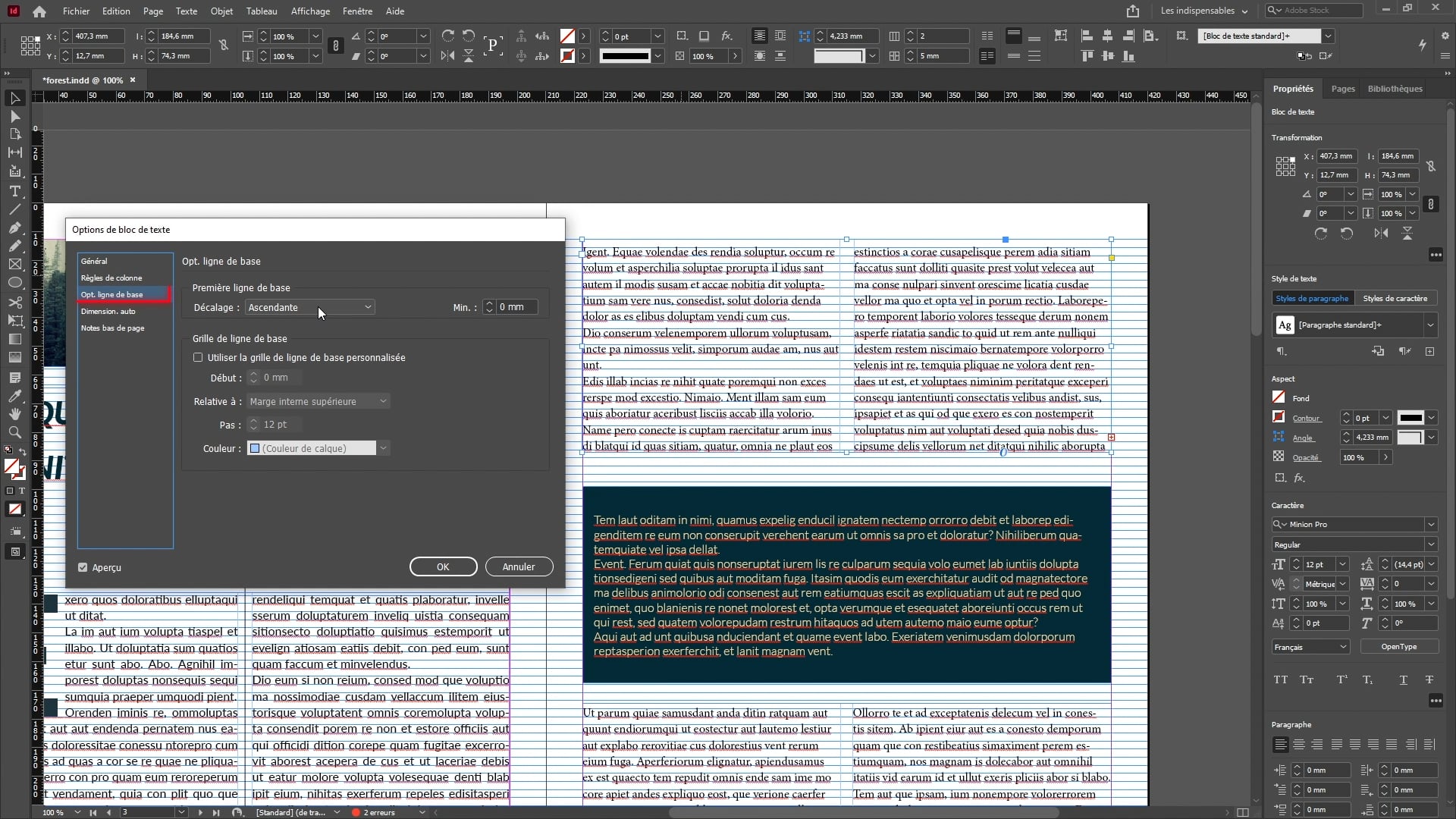
Task: Switch to the Pages panel tab
Action: [1342, 89]
